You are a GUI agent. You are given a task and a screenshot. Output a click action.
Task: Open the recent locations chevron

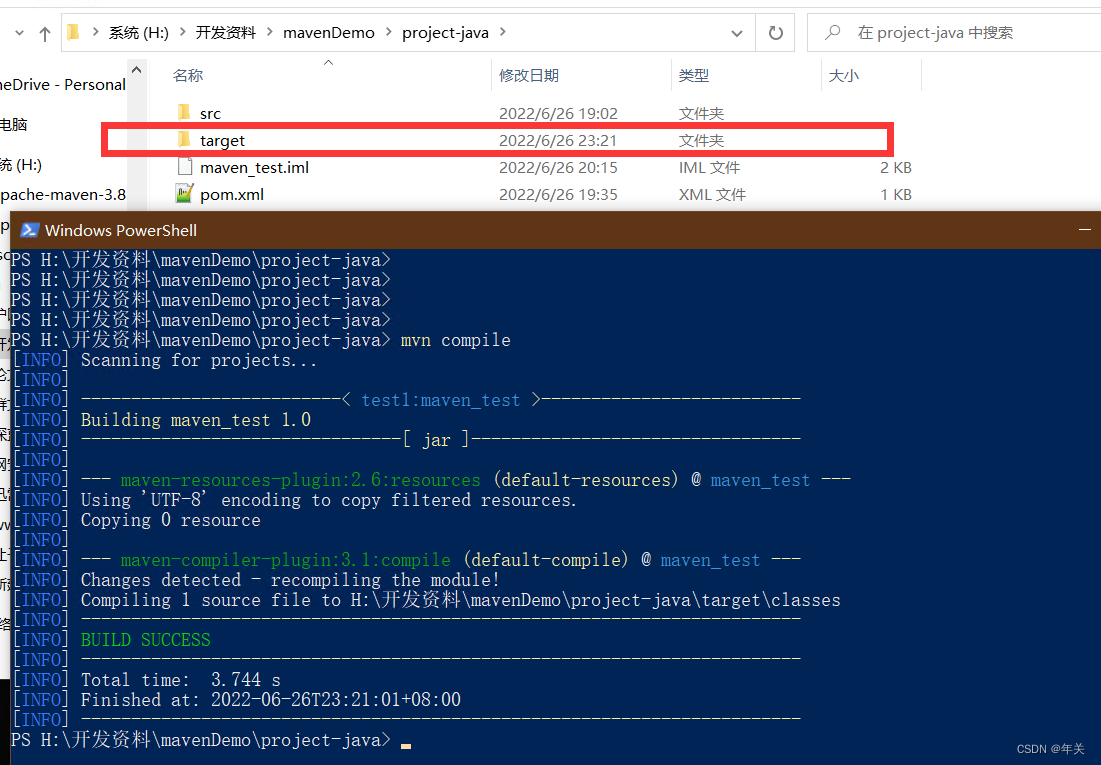pos(20,33)
